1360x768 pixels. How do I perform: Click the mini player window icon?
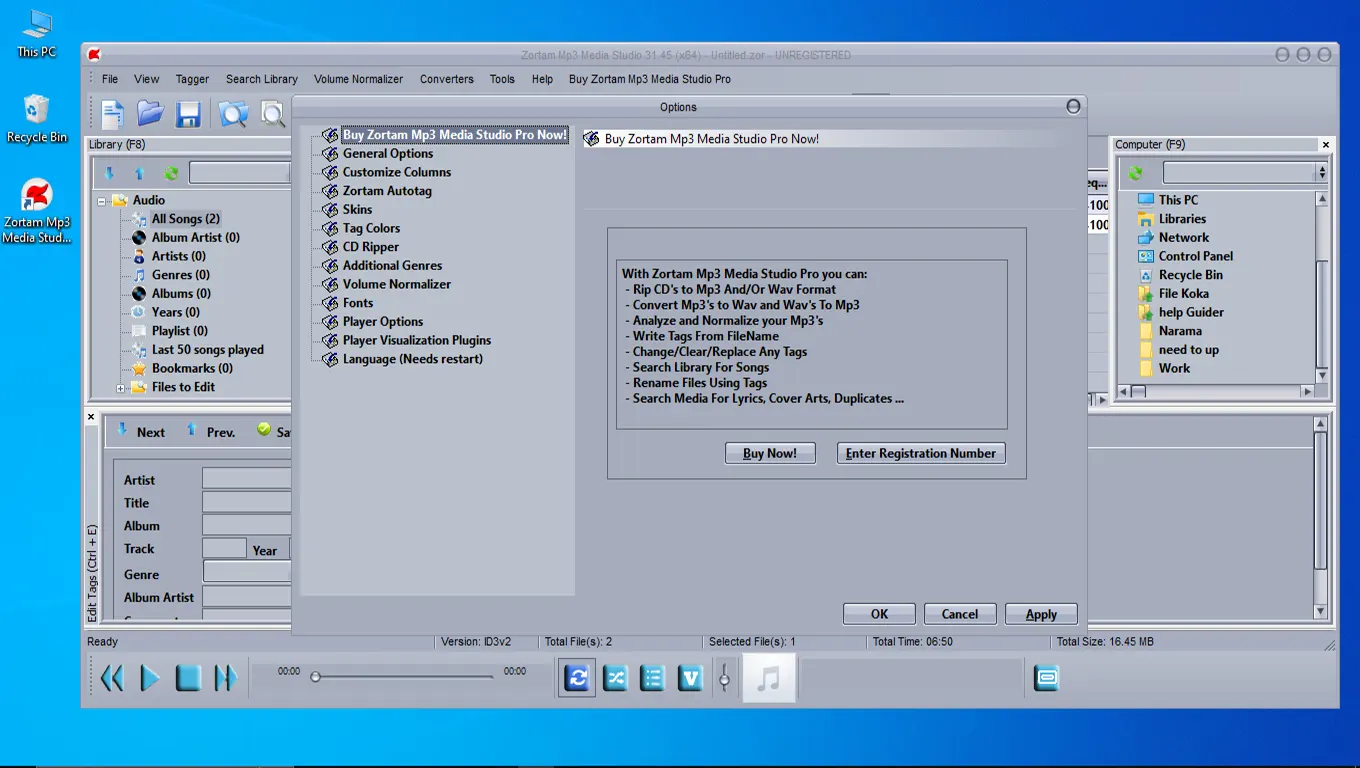click(x=1046, y=678)
